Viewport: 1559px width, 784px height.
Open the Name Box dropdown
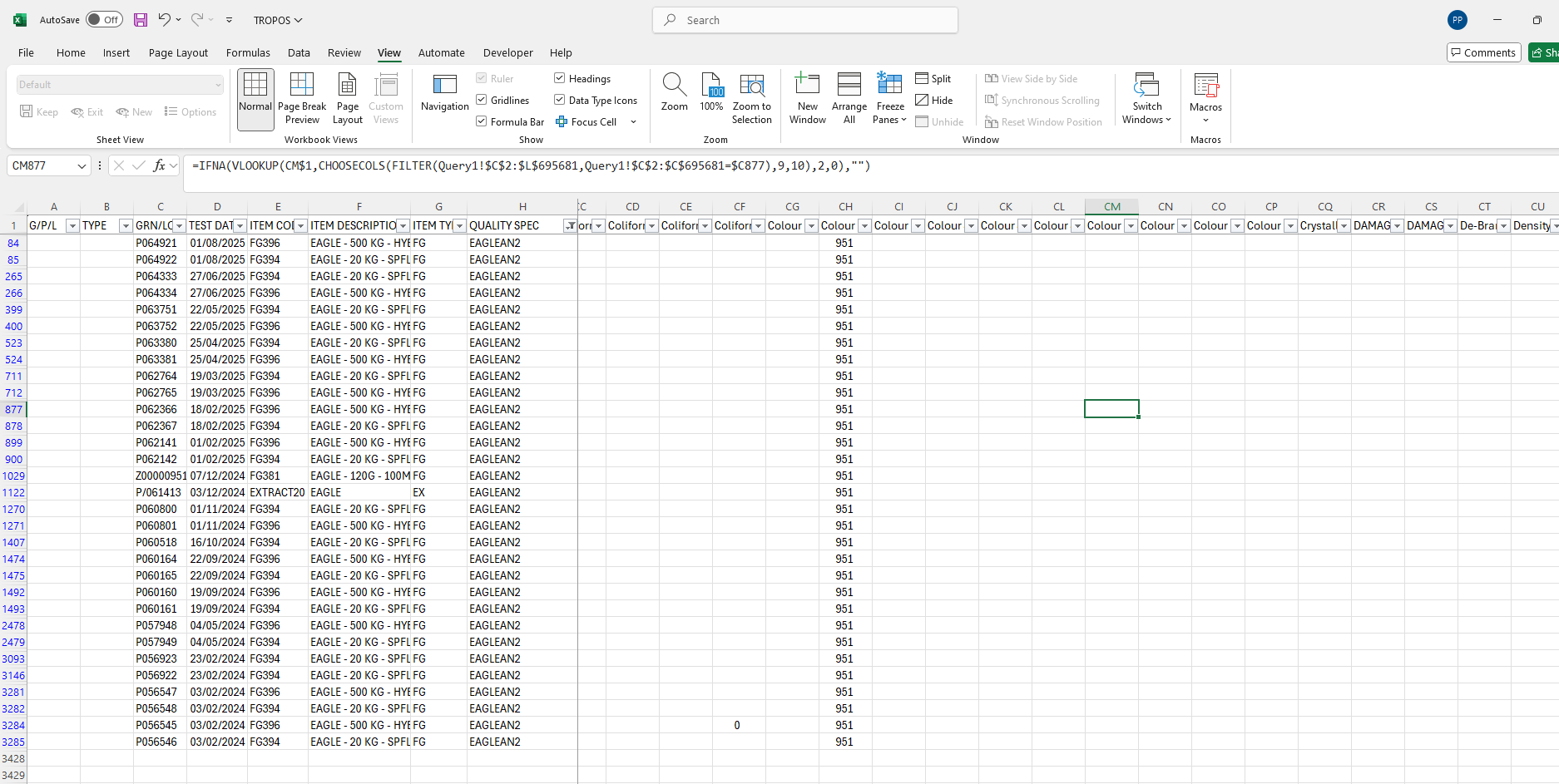click(82, 165)
